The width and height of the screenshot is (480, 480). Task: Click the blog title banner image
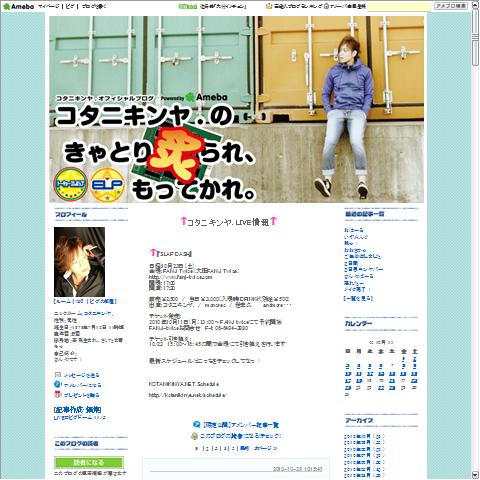(x=237, y=109)
